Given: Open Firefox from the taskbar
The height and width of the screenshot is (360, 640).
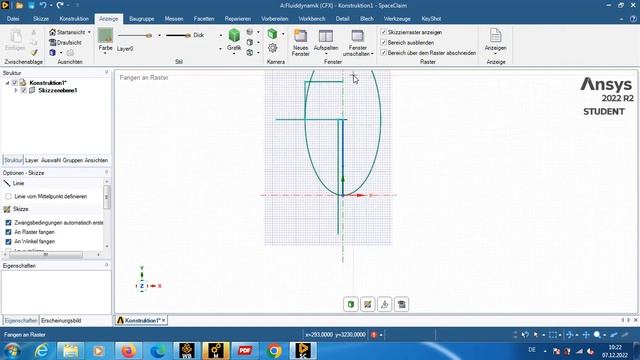Looking at the screenshot, I should click(x=129, y=351).
